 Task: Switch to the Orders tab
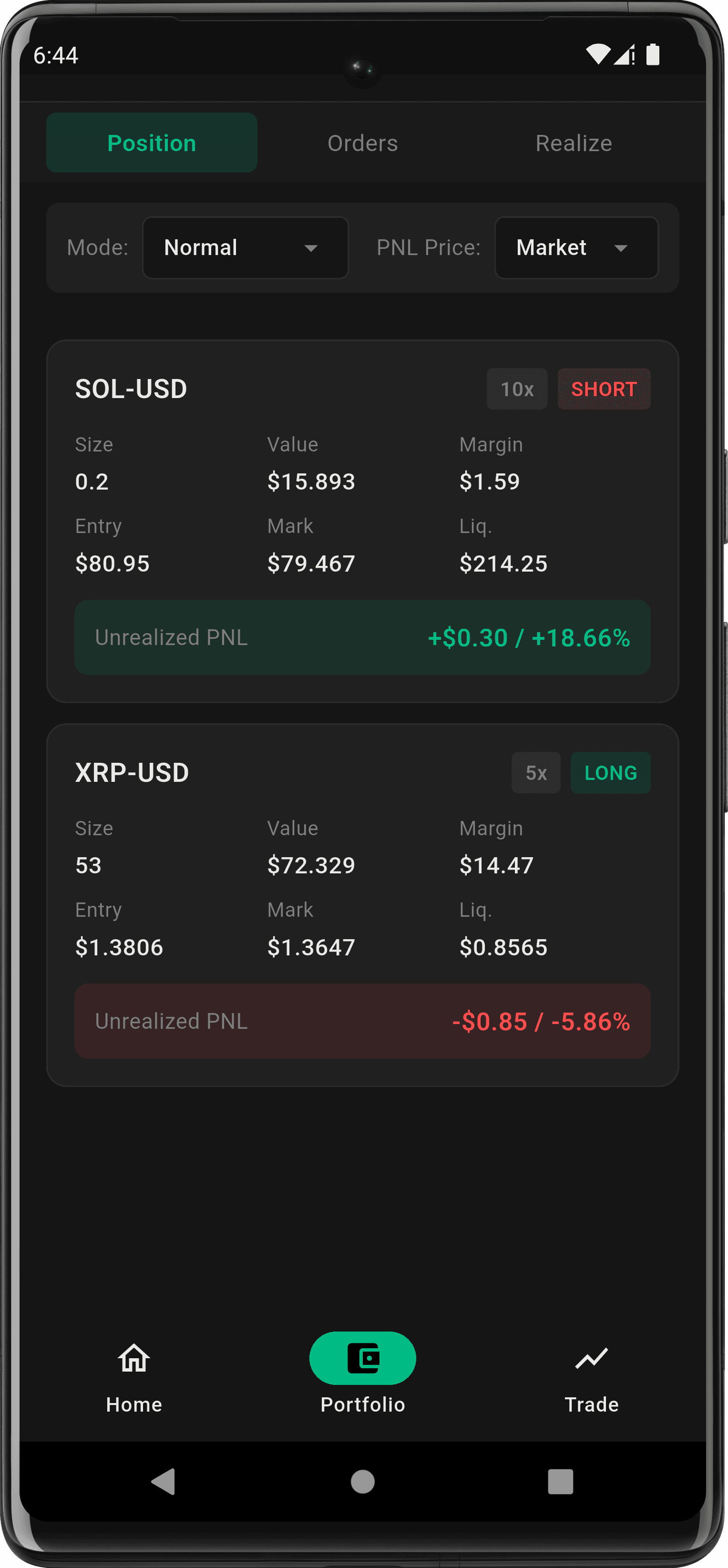(363, 143)
